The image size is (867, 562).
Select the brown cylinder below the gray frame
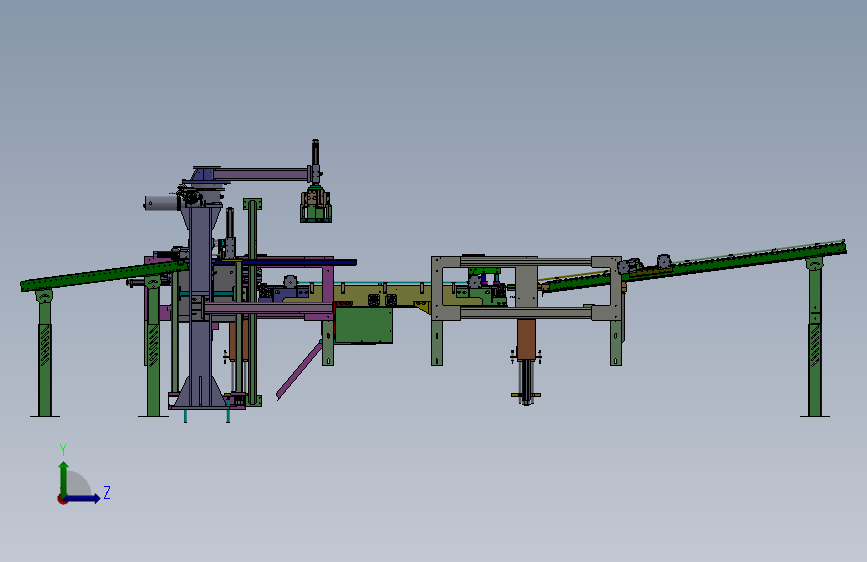[526, 340]
